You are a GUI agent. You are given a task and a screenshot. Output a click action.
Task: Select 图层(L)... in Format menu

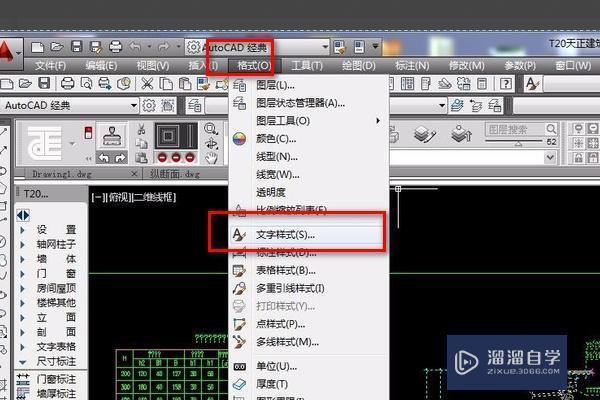309,85
